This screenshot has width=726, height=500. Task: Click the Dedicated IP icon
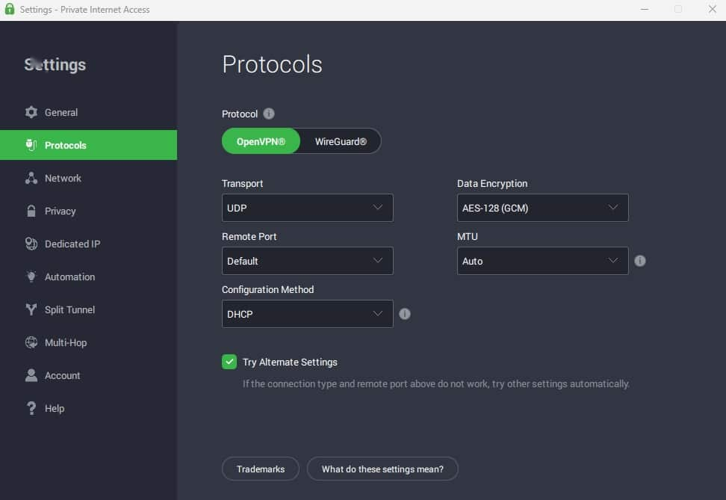coord(31,244)
